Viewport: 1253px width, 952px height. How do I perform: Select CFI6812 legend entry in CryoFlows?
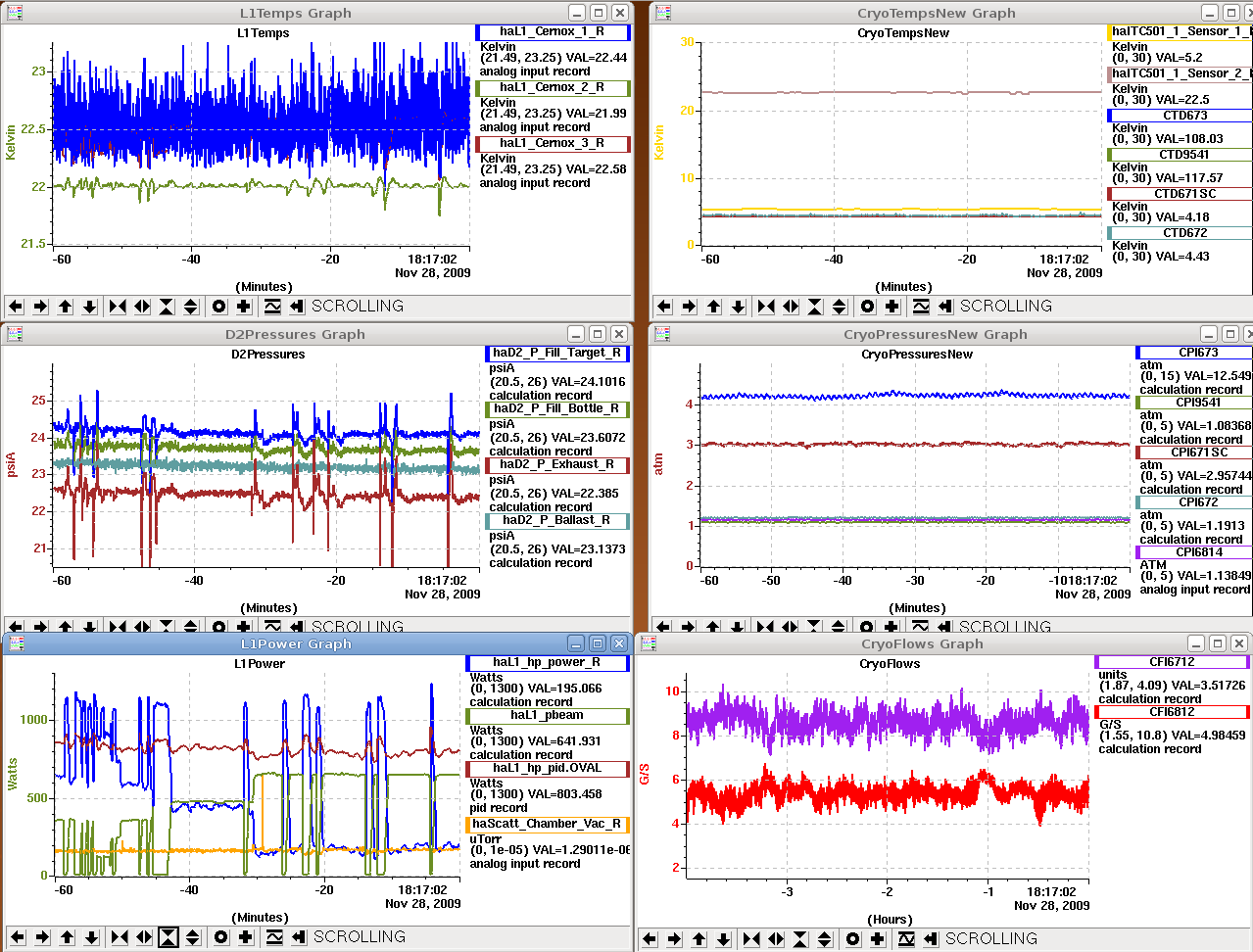pyautogui.click(x=1173, y=712)
